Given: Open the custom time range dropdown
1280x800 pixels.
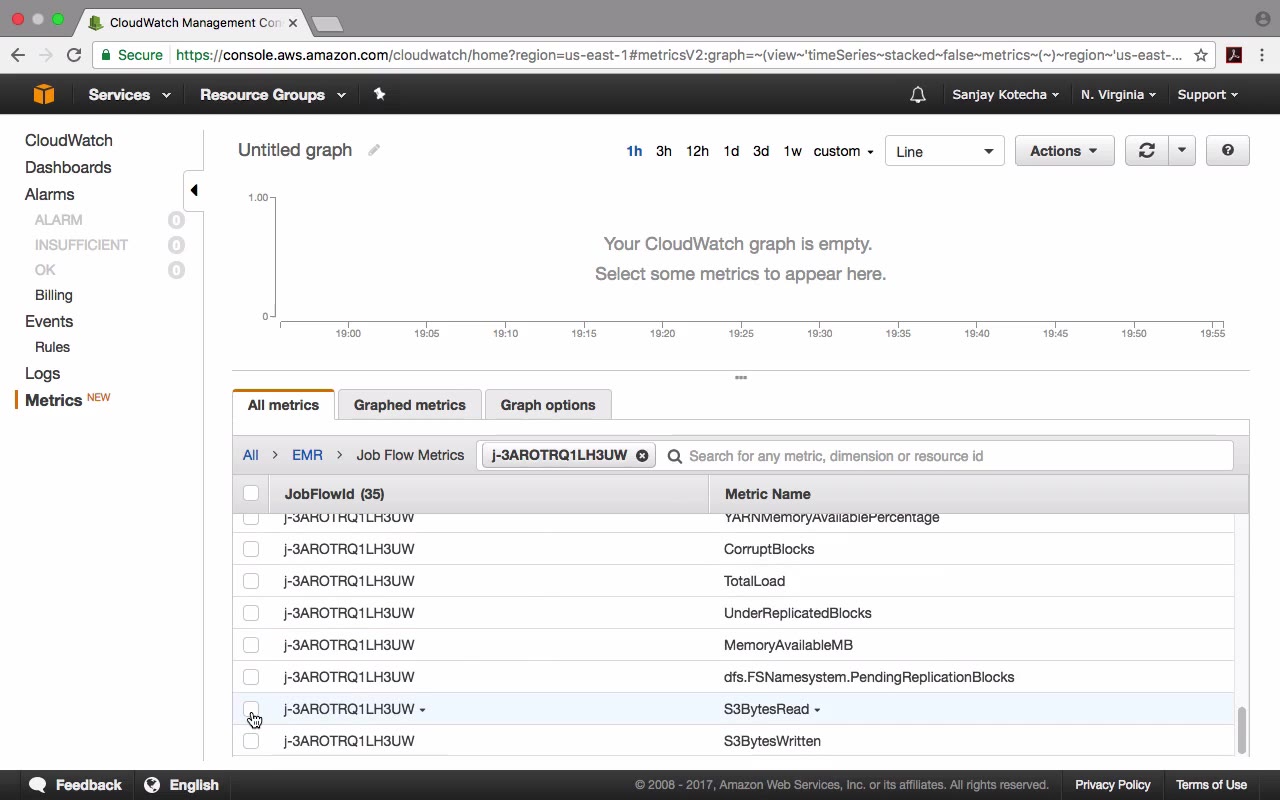Looking at the screenshot, I should point(843,151).
